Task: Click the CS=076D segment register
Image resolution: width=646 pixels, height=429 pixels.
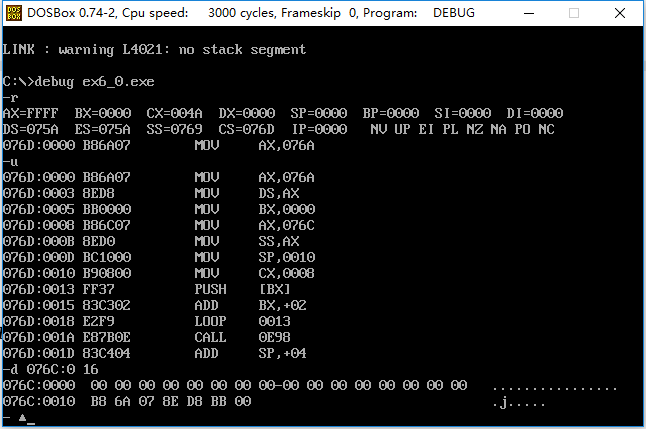Action: point(246,129)
